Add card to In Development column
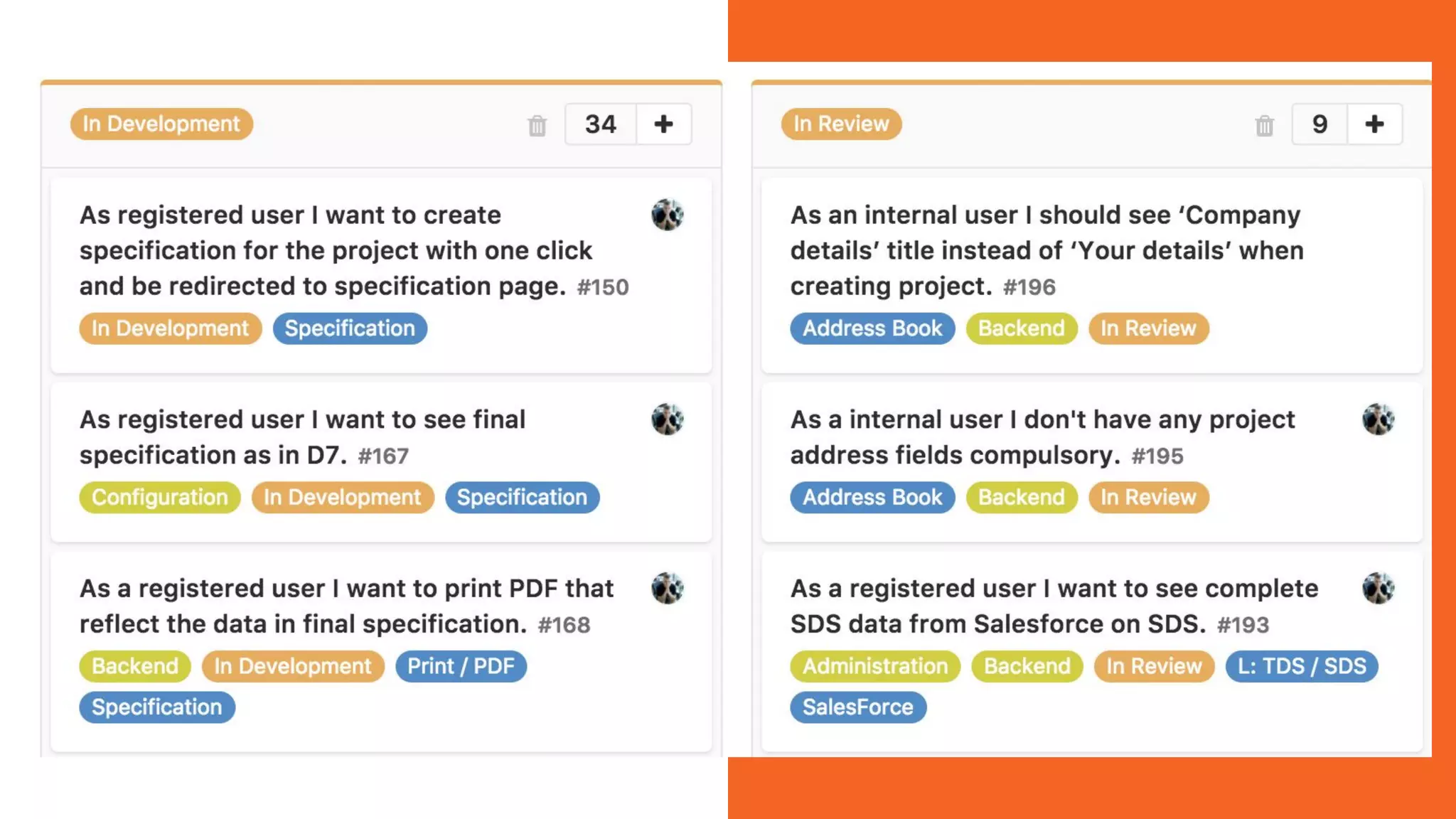 pos(663,124)
